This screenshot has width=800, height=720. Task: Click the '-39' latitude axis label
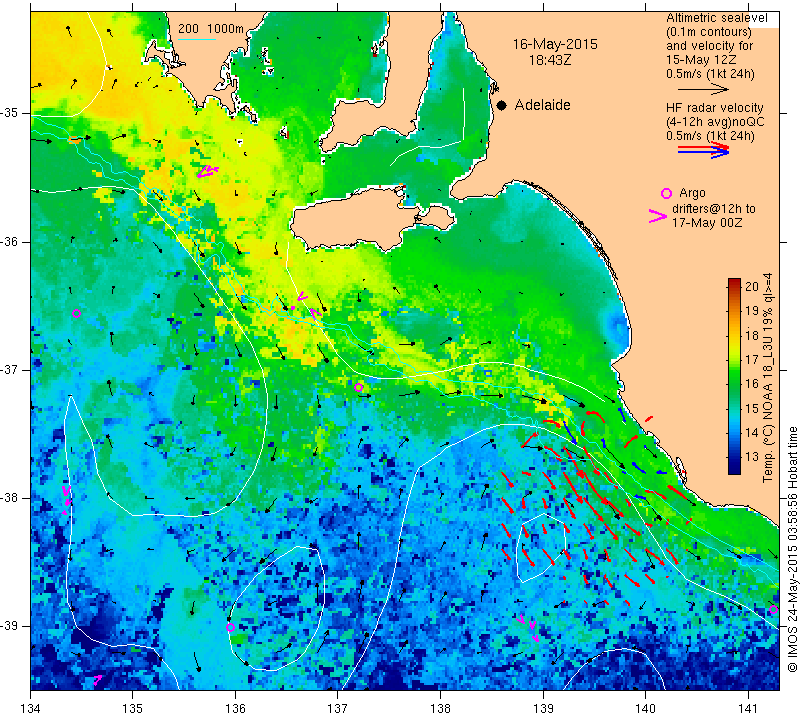[x=10, y=625]
